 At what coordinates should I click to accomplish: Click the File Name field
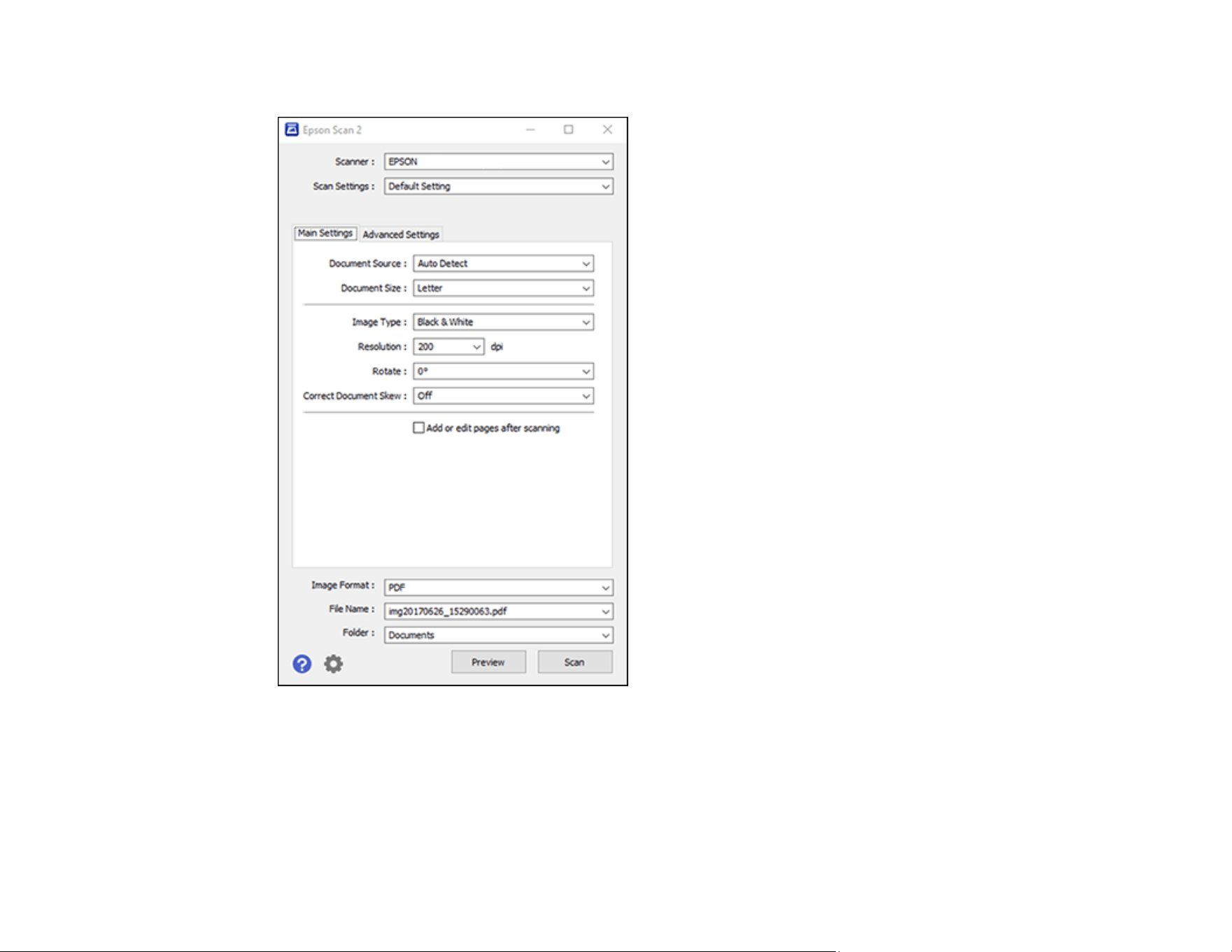click(499, 611)
